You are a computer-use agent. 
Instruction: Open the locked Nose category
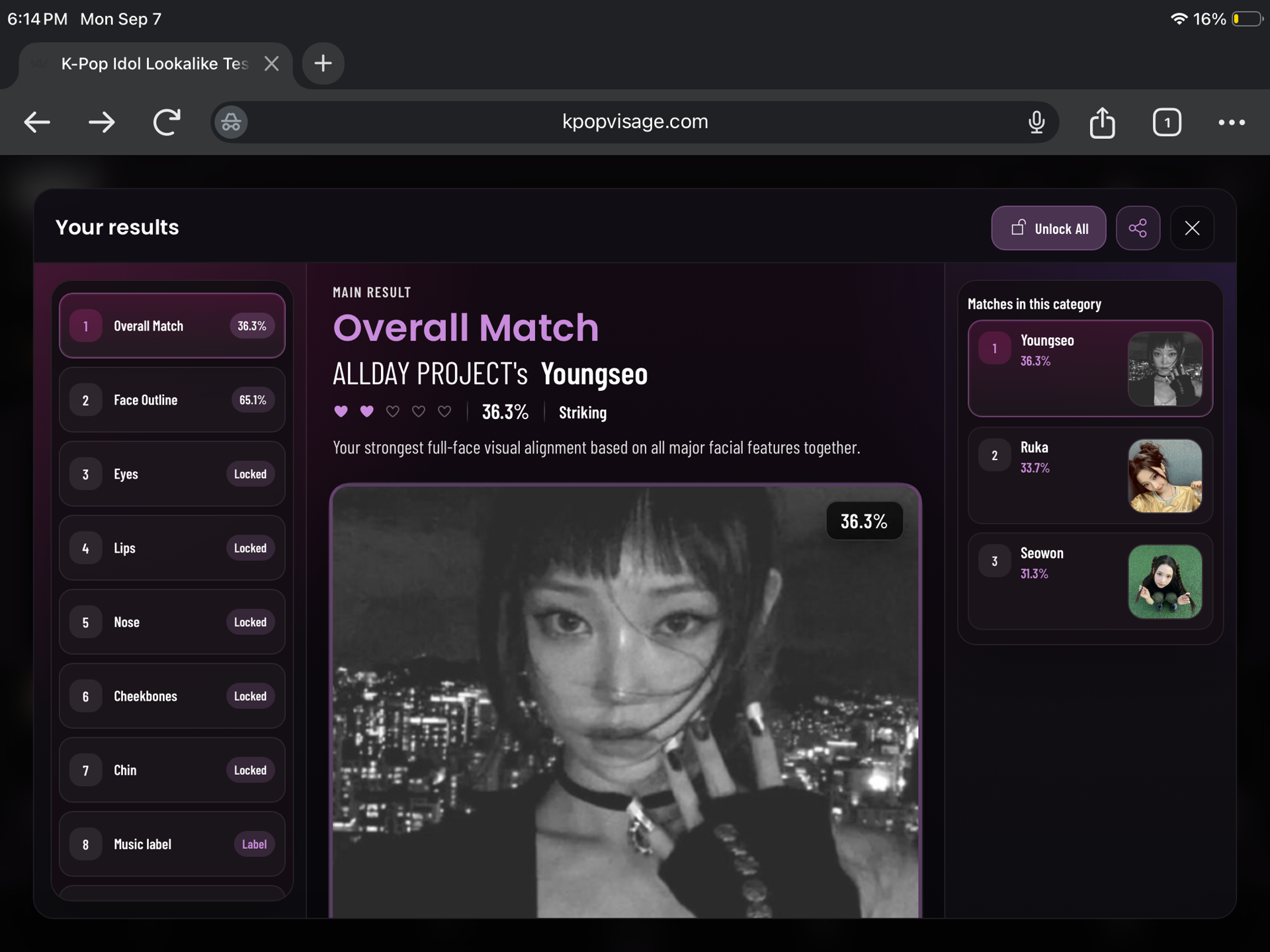coord(172,622)
